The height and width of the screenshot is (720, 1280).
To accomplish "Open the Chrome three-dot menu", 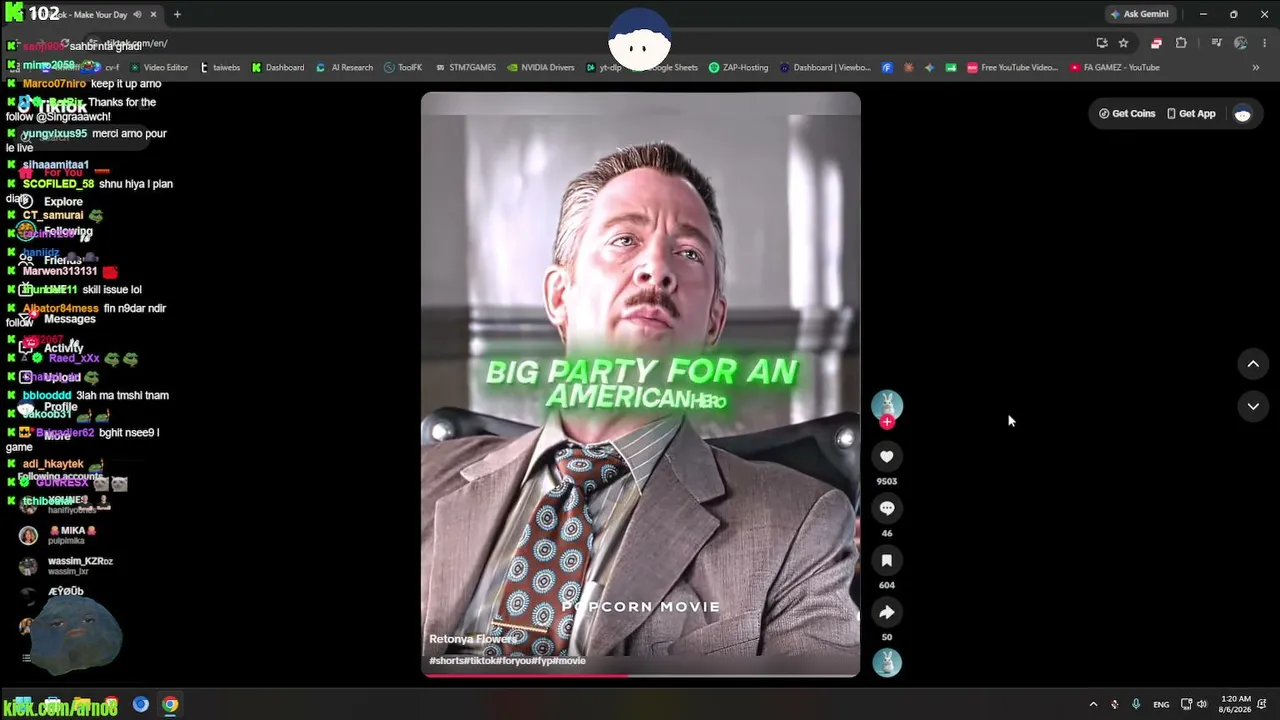I will (1265, 43).
